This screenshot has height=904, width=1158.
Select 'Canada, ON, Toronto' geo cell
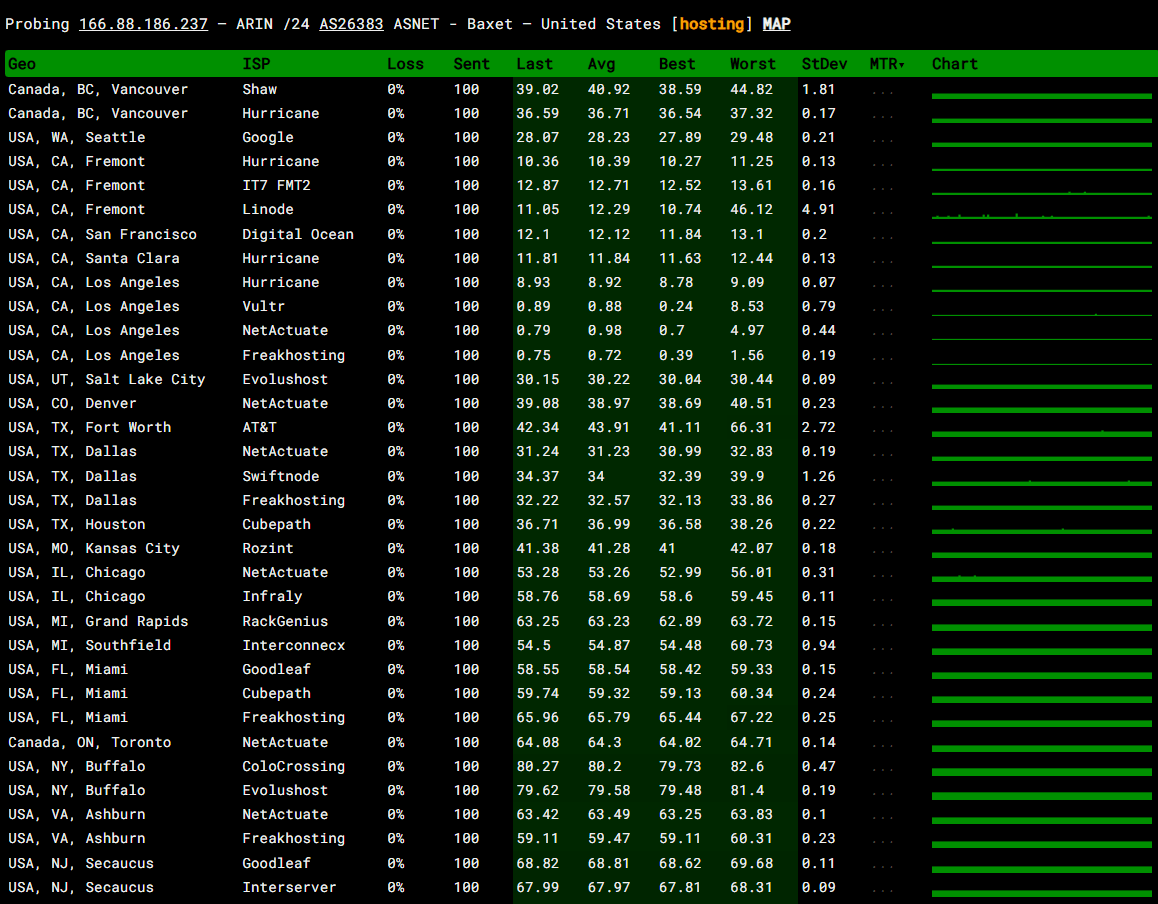[x=90, y=742]
